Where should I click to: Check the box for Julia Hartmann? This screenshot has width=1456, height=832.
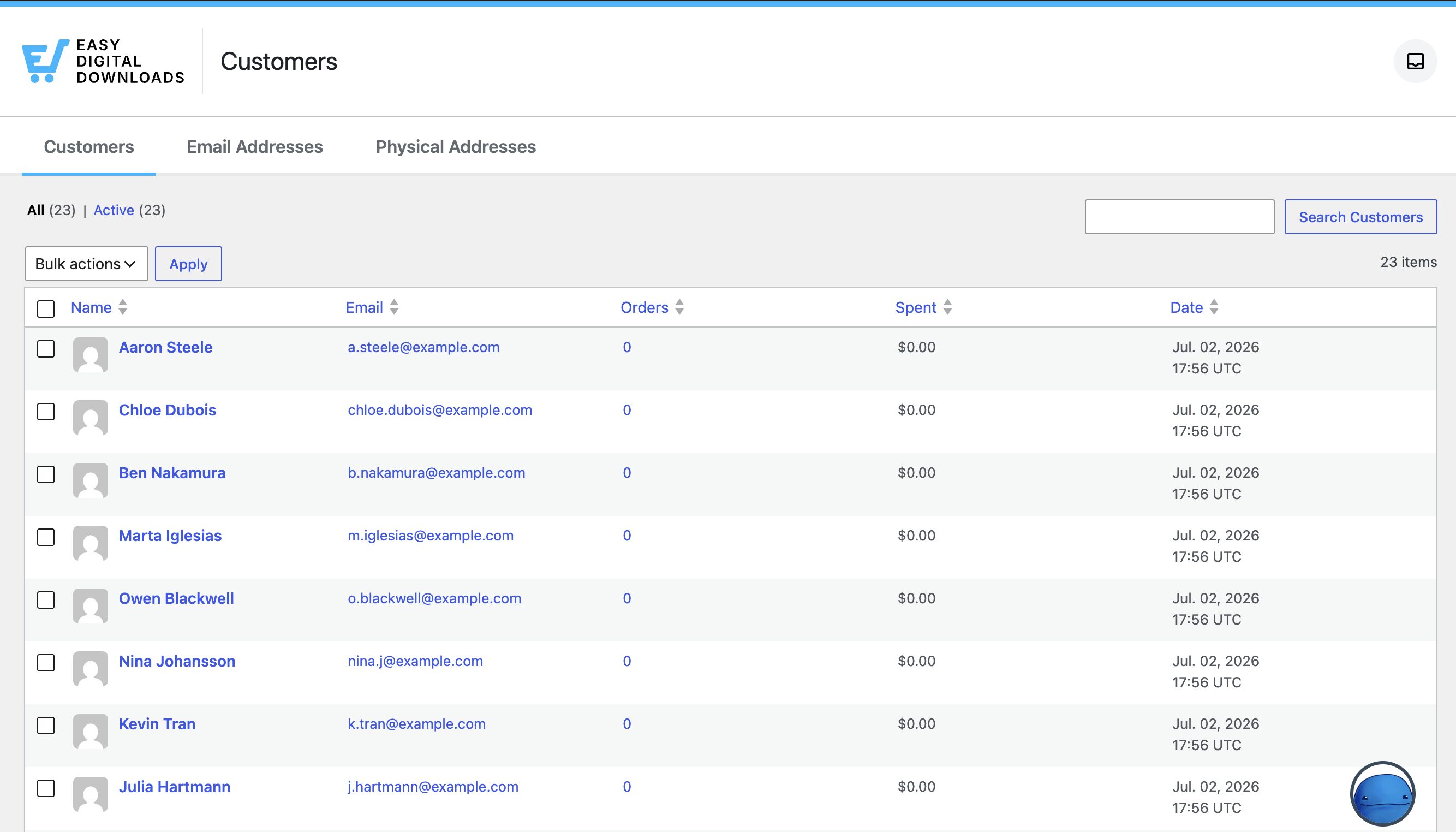46,788
